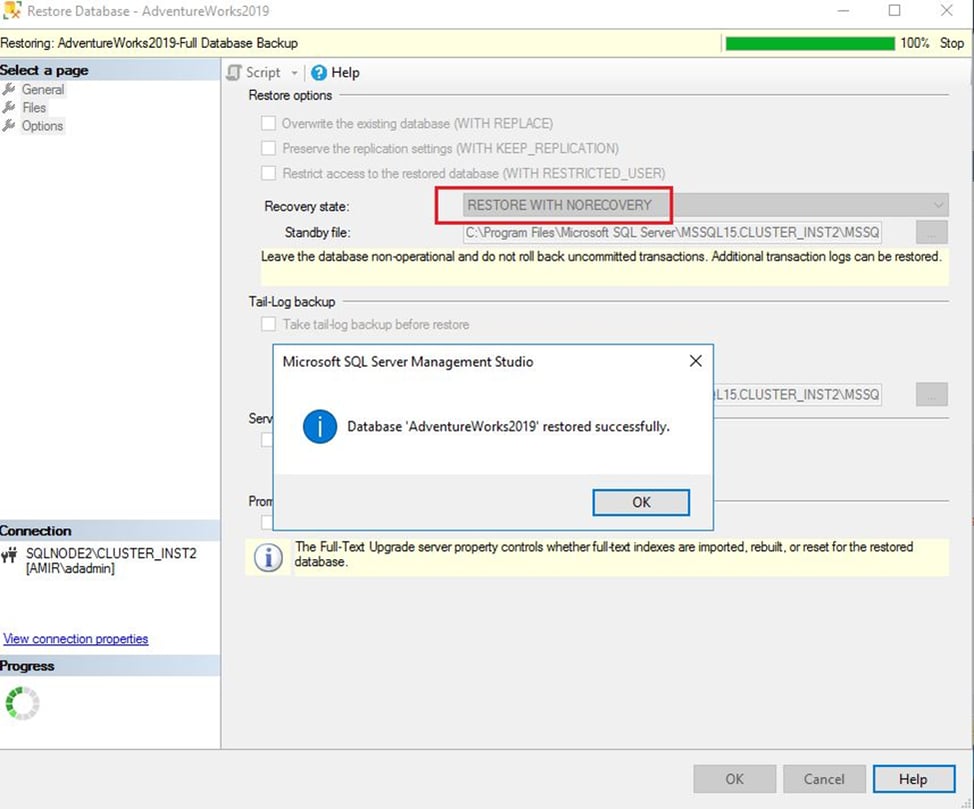Open the Recovery state dropdown
The height and width of the screenshot is (809, 974).
(x=937, y=204)
